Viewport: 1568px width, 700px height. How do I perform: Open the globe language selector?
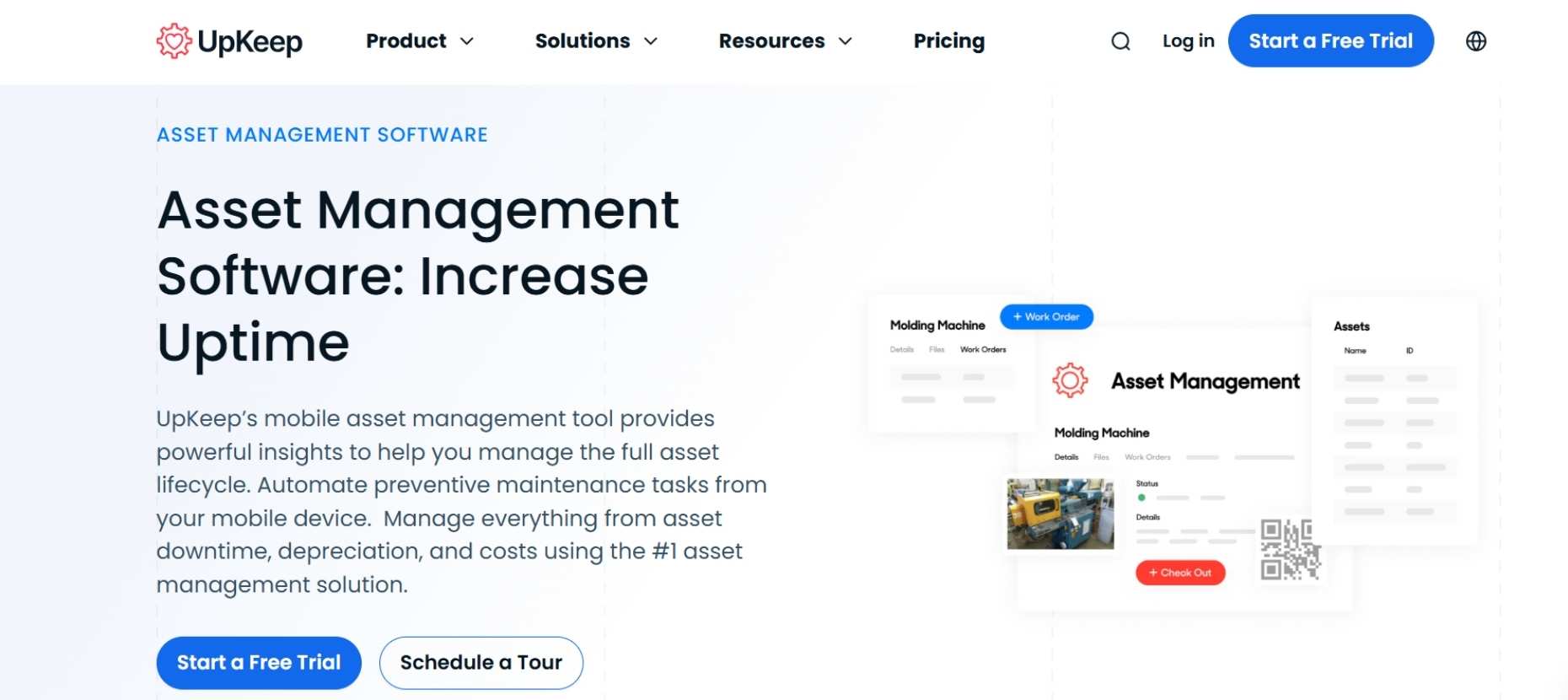coord(1476,41)
